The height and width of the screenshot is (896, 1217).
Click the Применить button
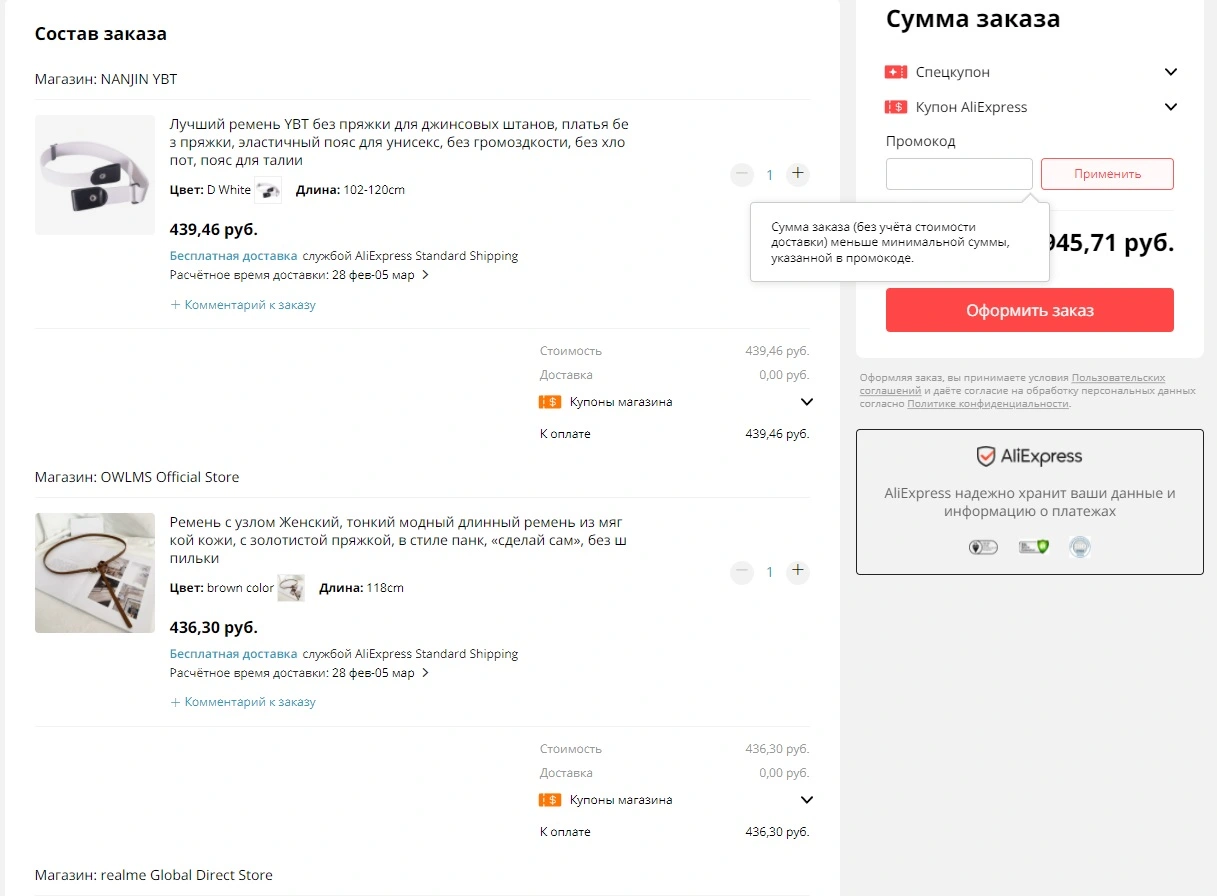(1107, 174)
